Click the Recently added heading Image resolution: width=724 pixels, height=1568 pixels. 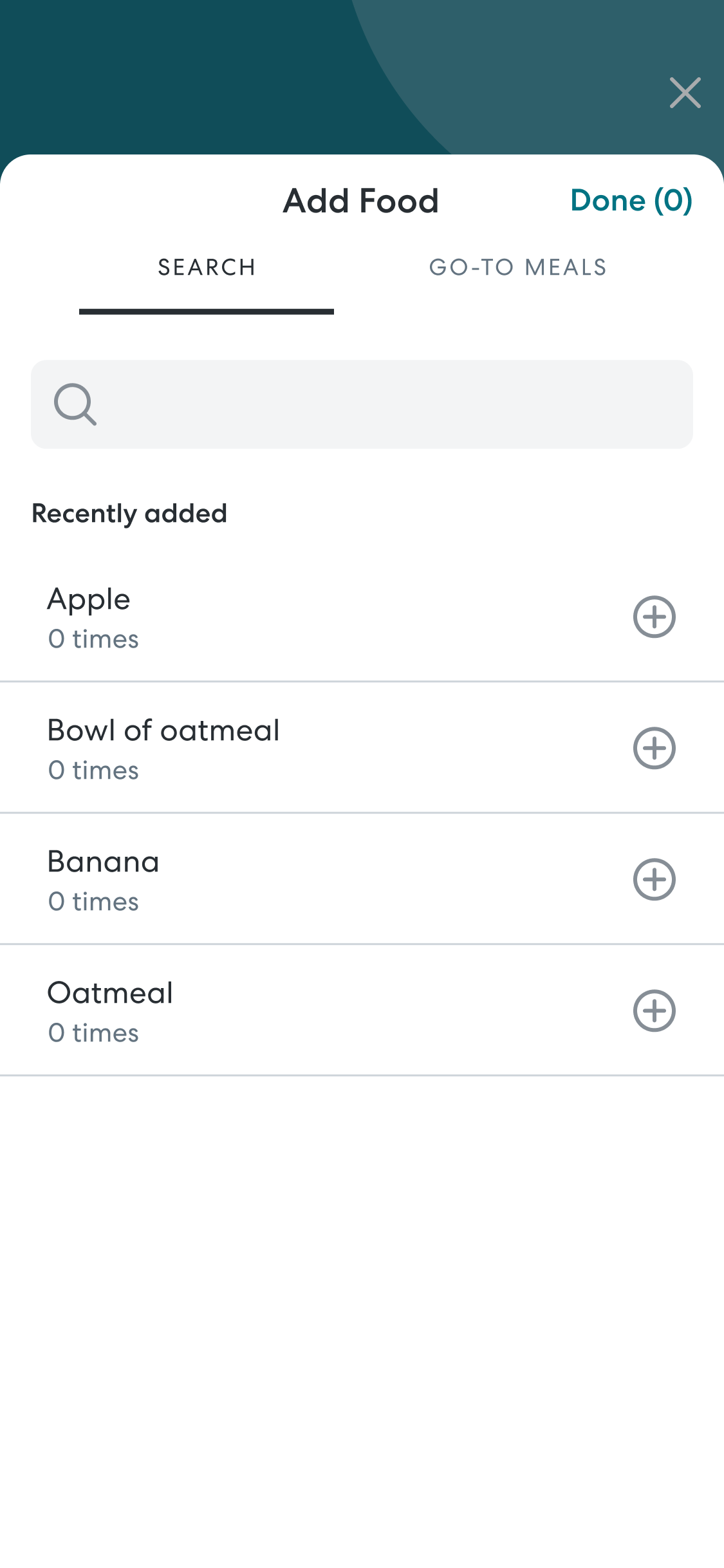pos(129,514)
